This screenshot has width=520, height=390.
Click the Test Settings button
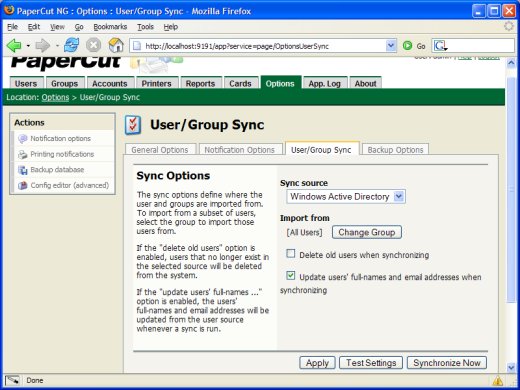coord(371,363)
